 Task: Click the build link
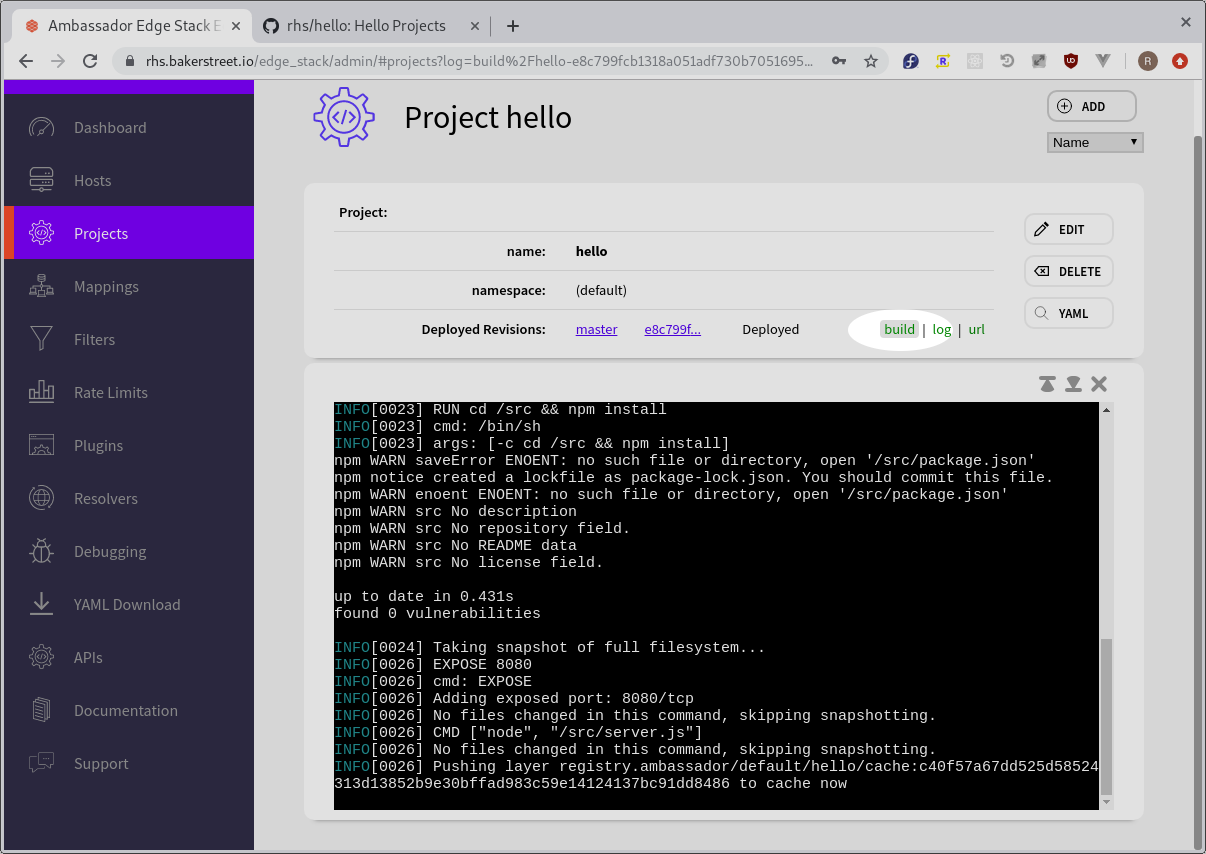(x=900, y=329)
